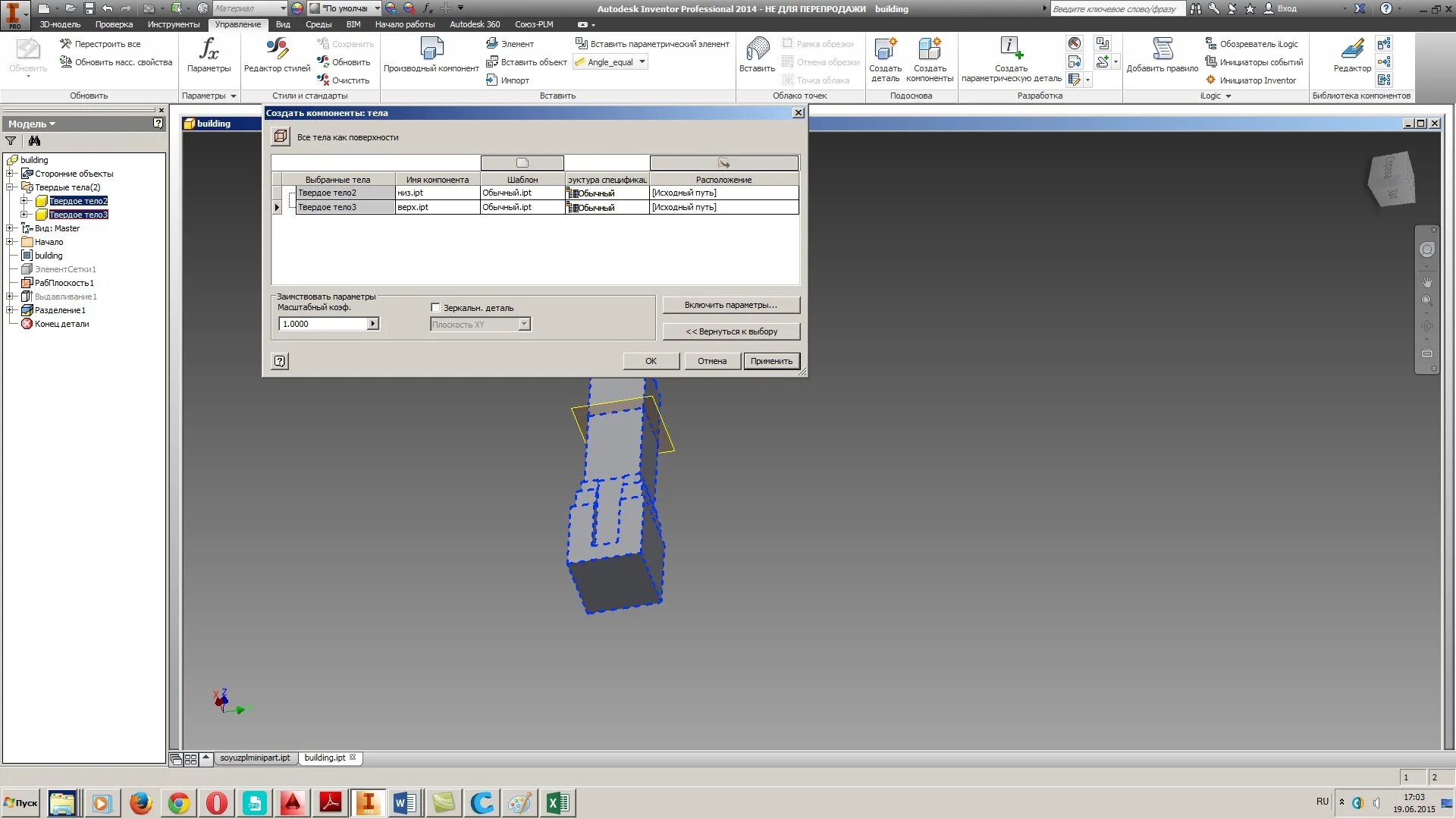Open the Инструменты ribbon tab
1456x819 pixels.
click(x=174, y=24)
